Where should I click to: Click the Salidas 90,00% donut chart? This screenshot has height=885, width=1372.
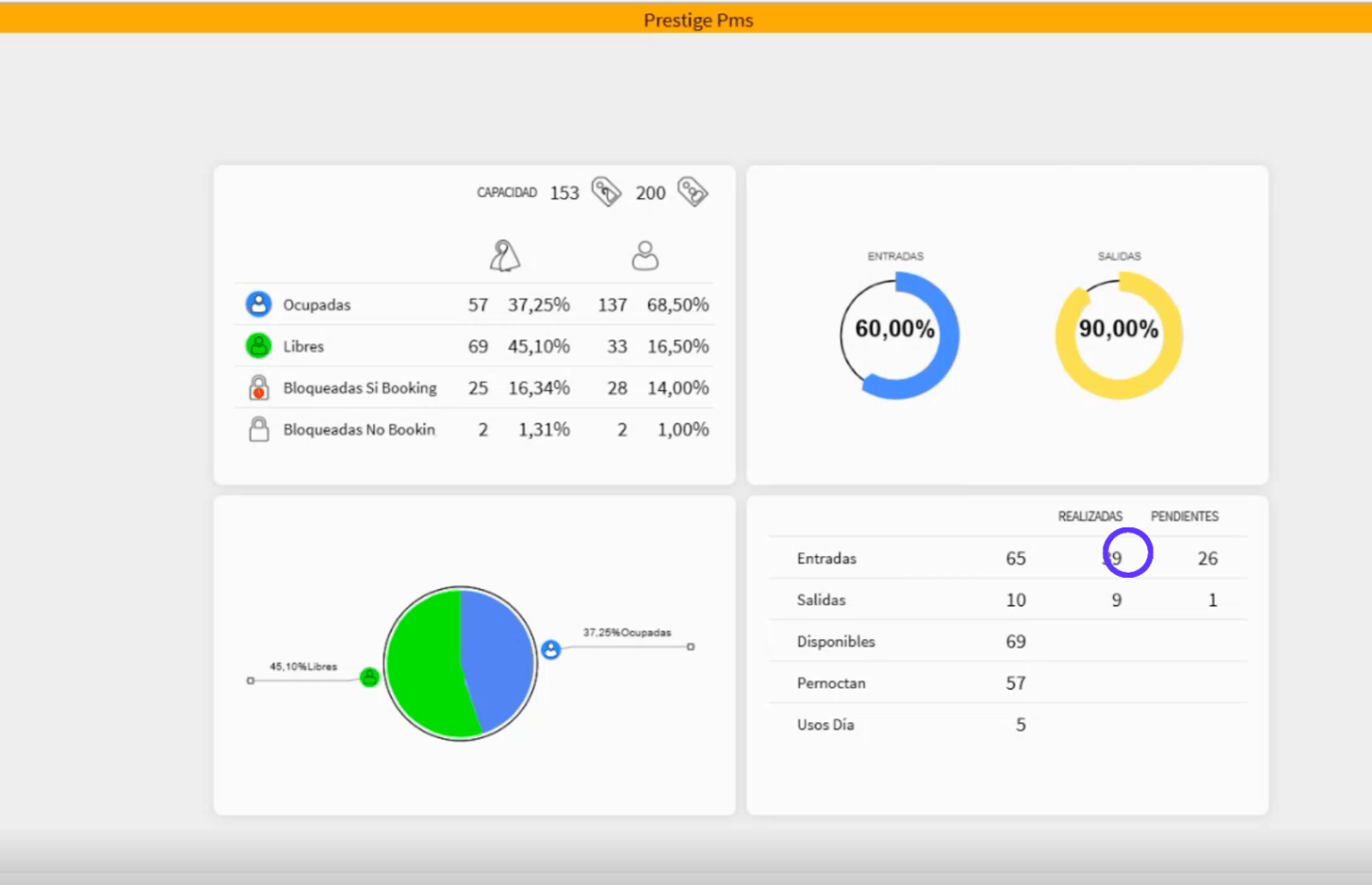coord(1119,335)
